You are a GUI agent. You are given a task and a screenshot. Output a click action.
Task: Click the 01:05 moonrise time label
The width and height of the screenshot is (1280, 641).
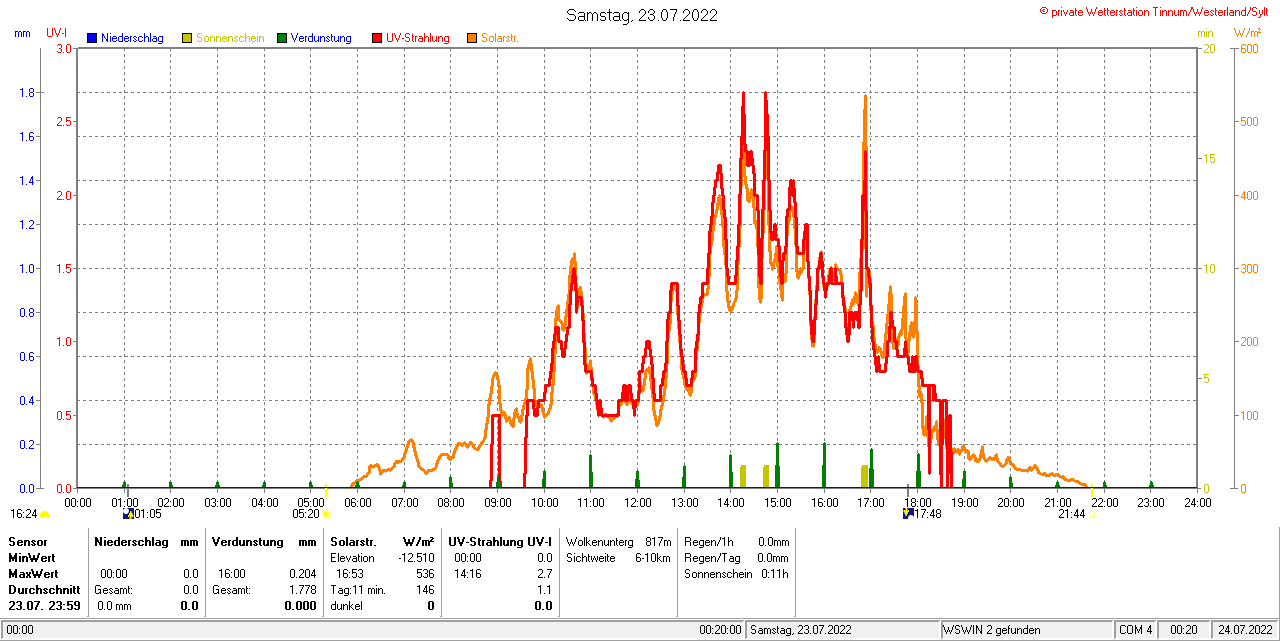148,514
